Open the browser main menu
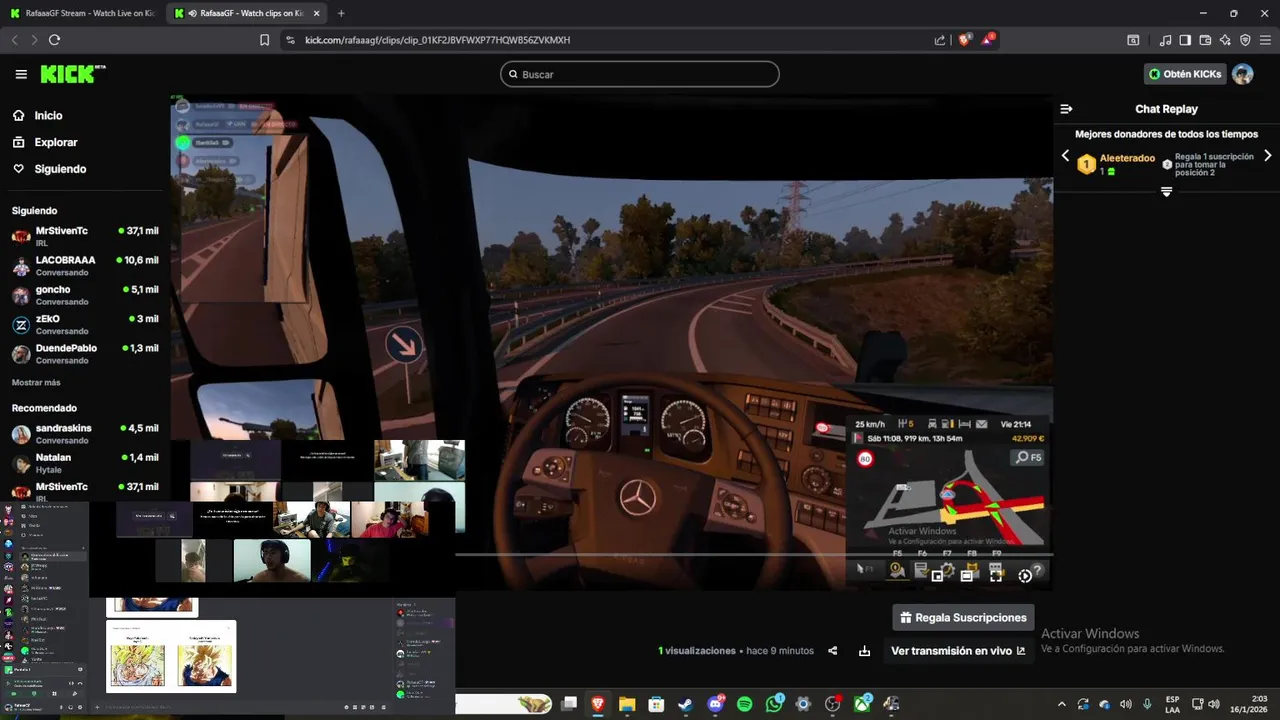Image resolution: width=1280 pixels, height=720 pixels. point(1265,40)
